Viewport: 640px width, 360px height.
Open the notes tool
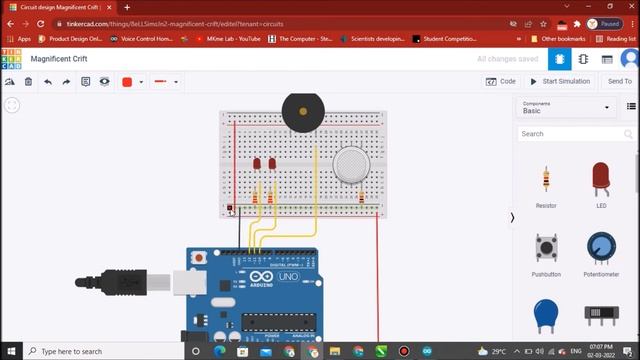85,82
